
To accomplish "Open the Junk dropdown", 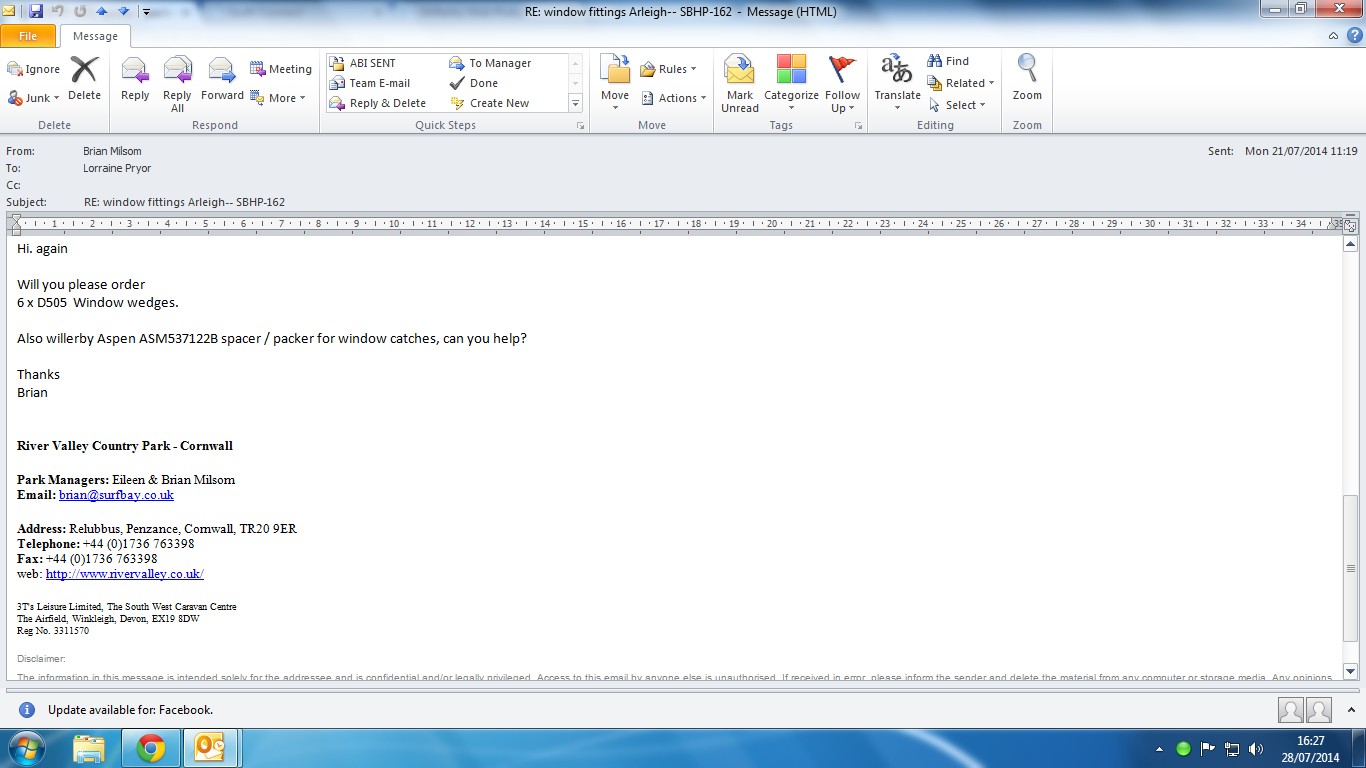I will tap(34, 97).
